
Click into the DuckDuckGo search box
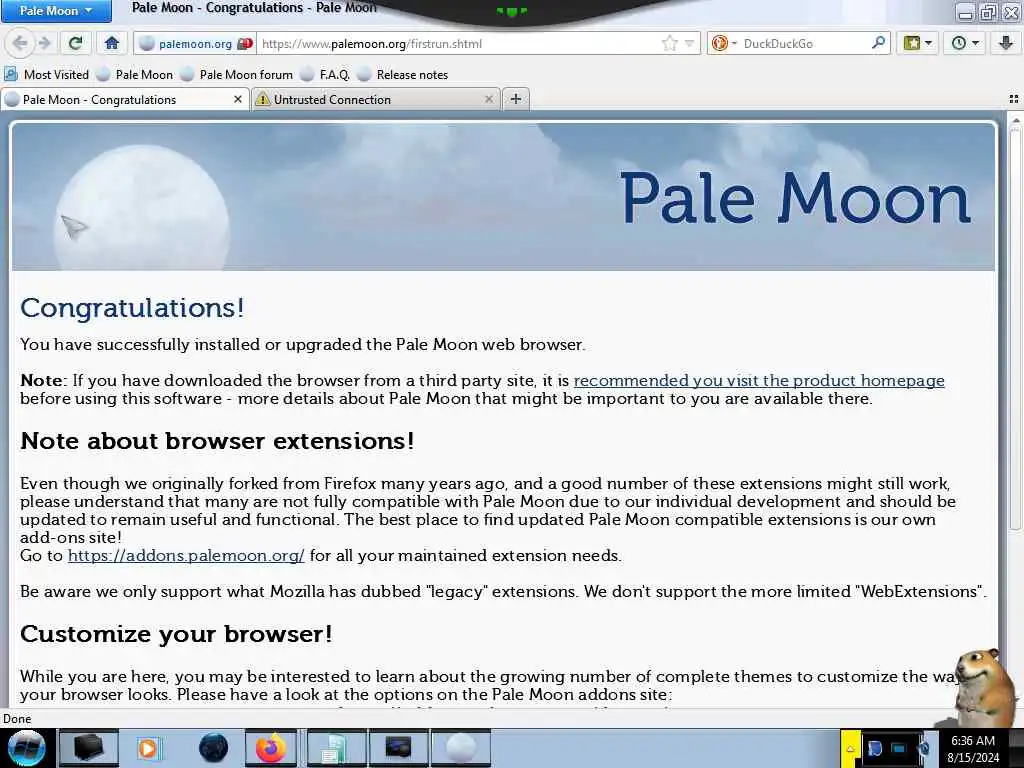coord(805,44)
